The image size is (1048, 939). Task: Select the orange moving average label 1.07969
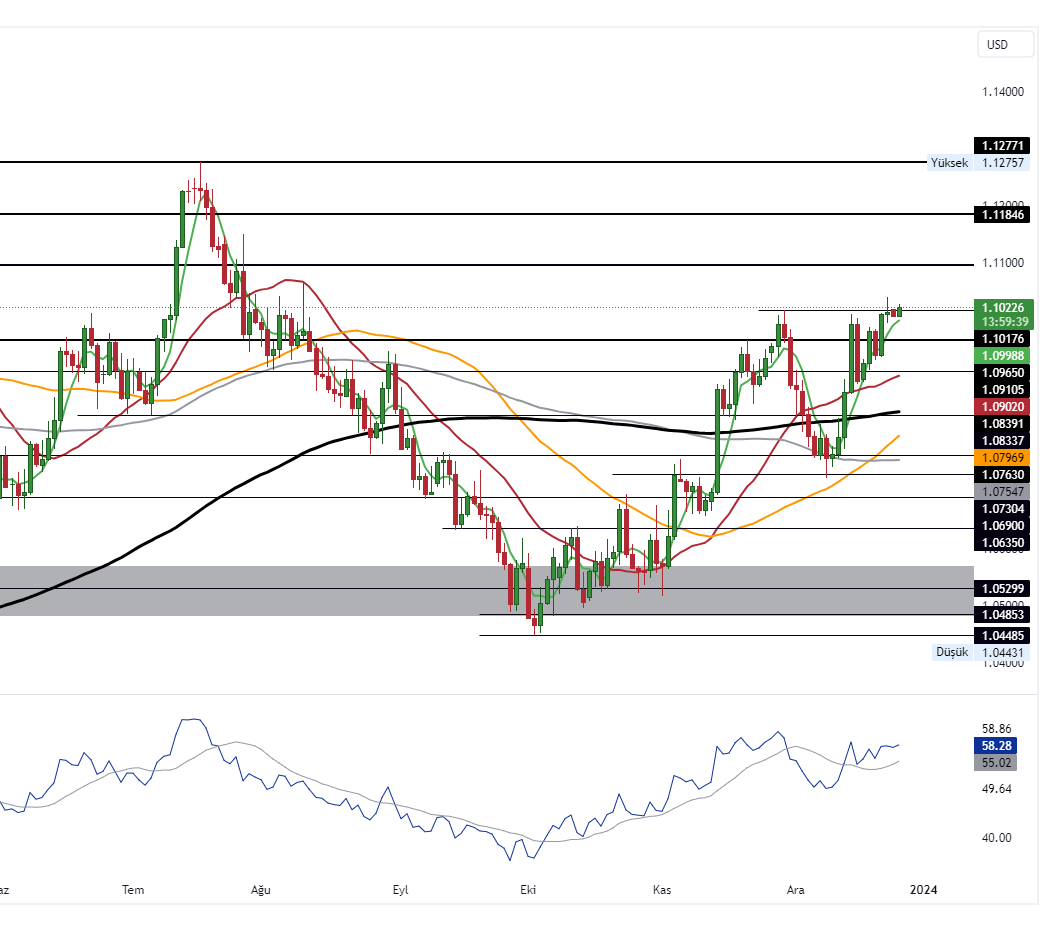[x=1004, y=457]
